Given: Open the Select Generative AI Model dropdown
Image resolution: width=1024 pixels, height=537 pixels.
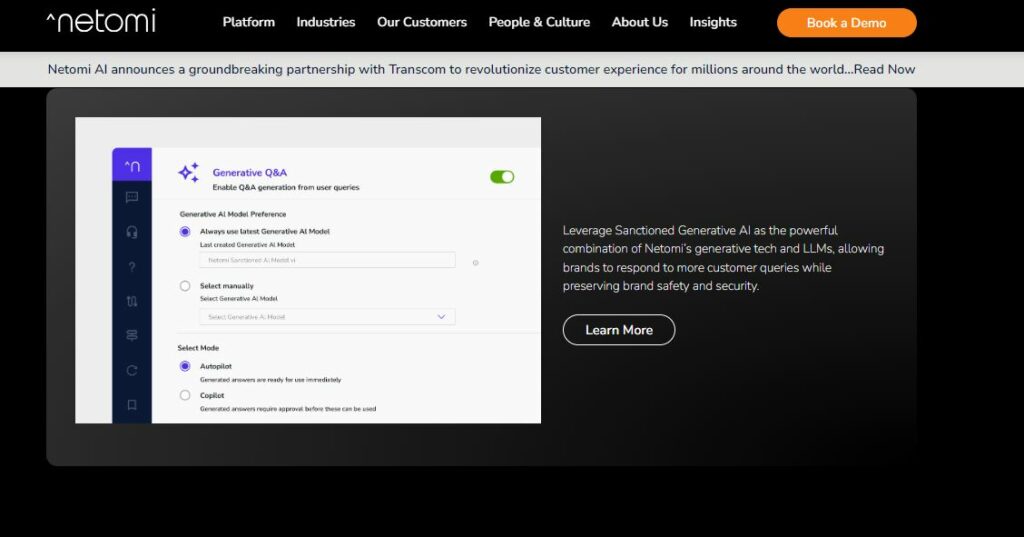Looking at the screenshot, I should point(327,317).
